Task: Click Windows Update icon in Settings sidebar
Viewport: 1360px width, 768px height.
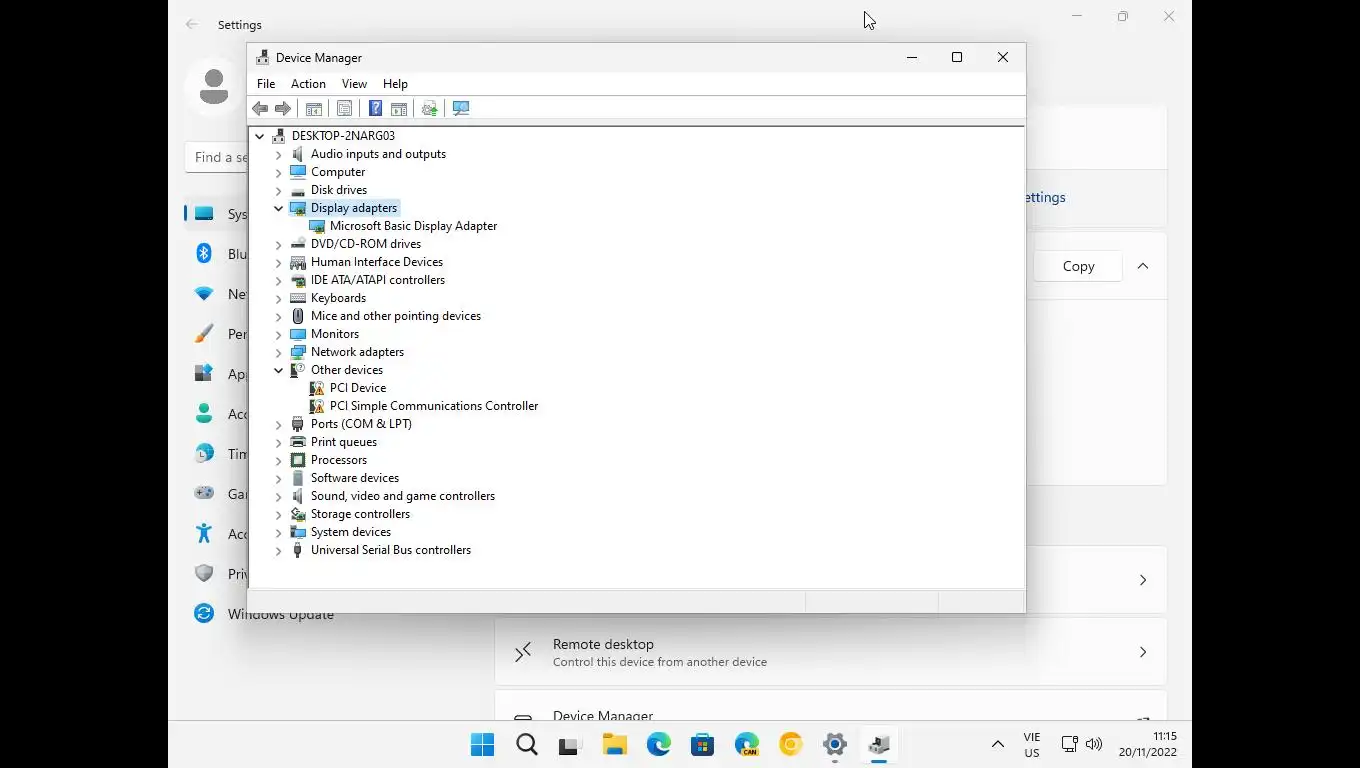Action: (204, 613)
